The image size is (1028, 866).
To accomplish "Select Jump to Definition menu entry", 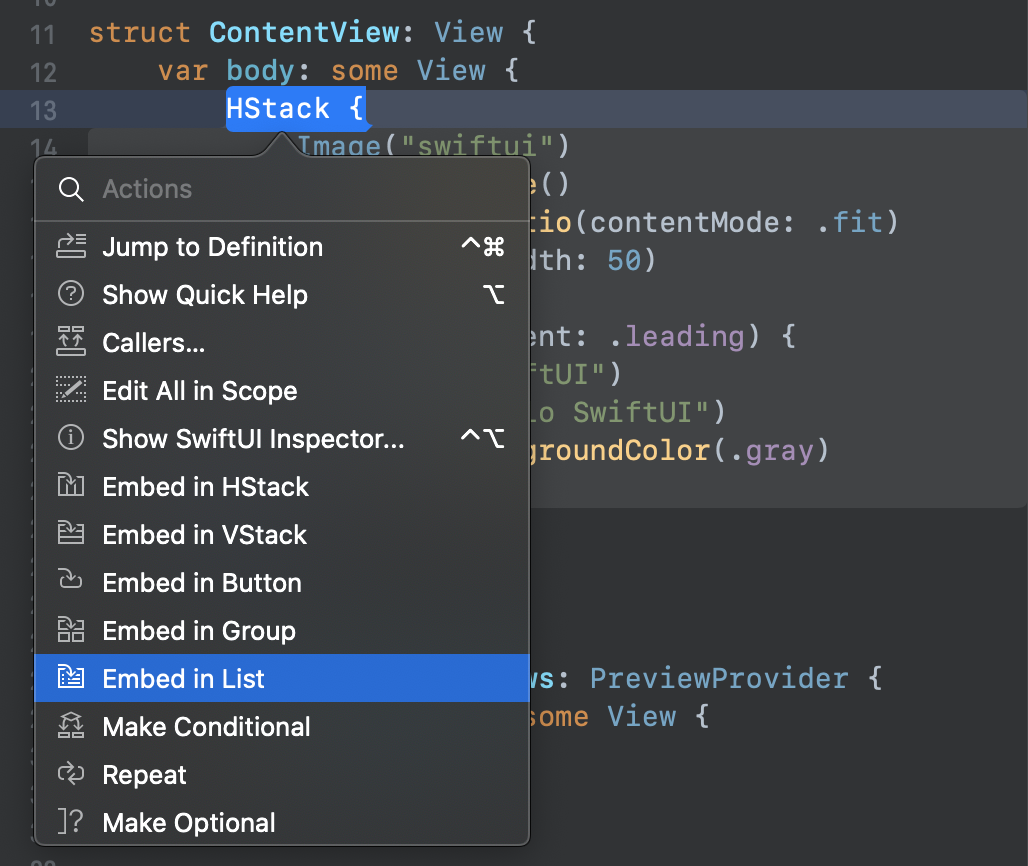I will tap(212, 247).
